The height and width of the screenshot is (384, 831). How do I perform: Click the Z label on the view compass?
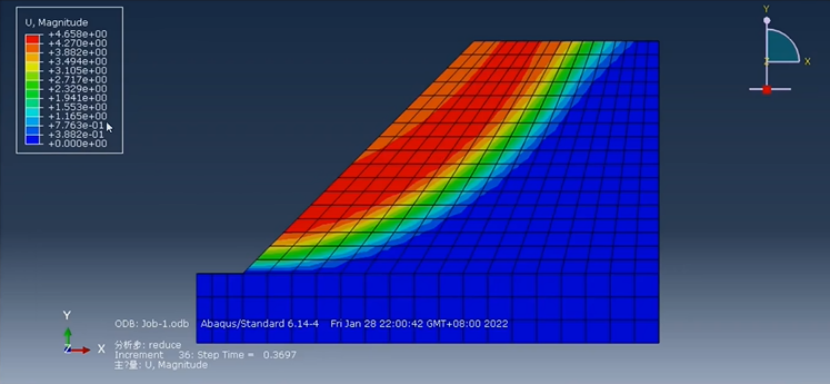tap(765, 62)
